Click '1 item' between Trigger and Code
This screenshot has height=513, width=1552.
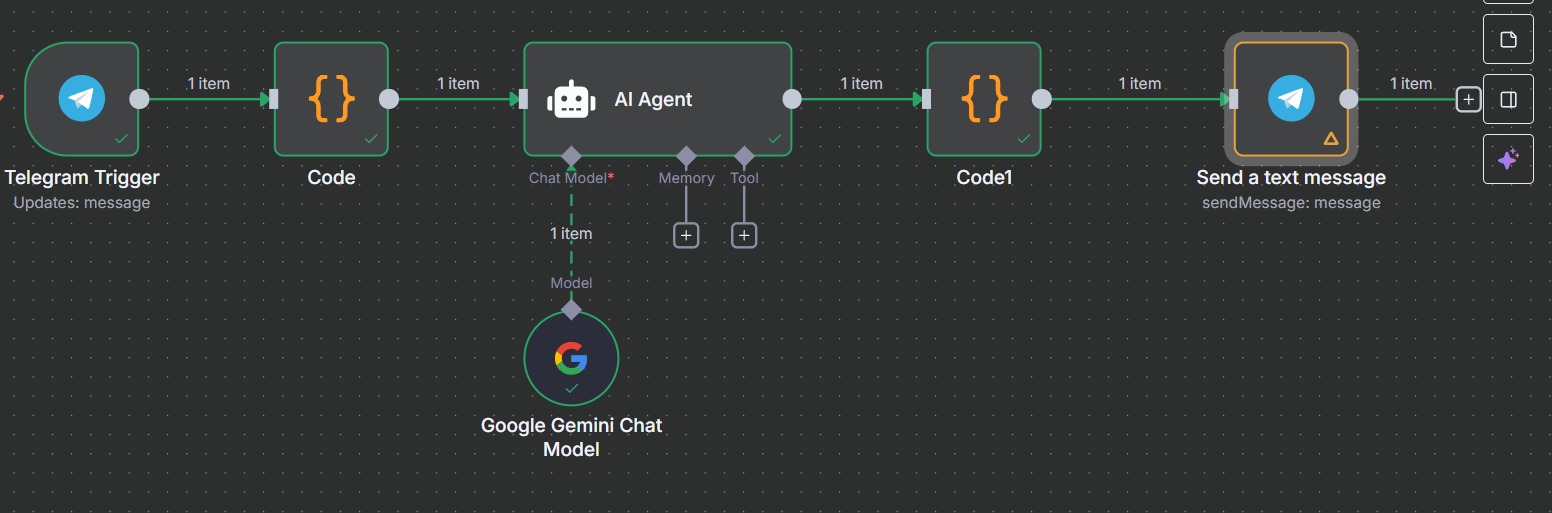tap(208, 84)
